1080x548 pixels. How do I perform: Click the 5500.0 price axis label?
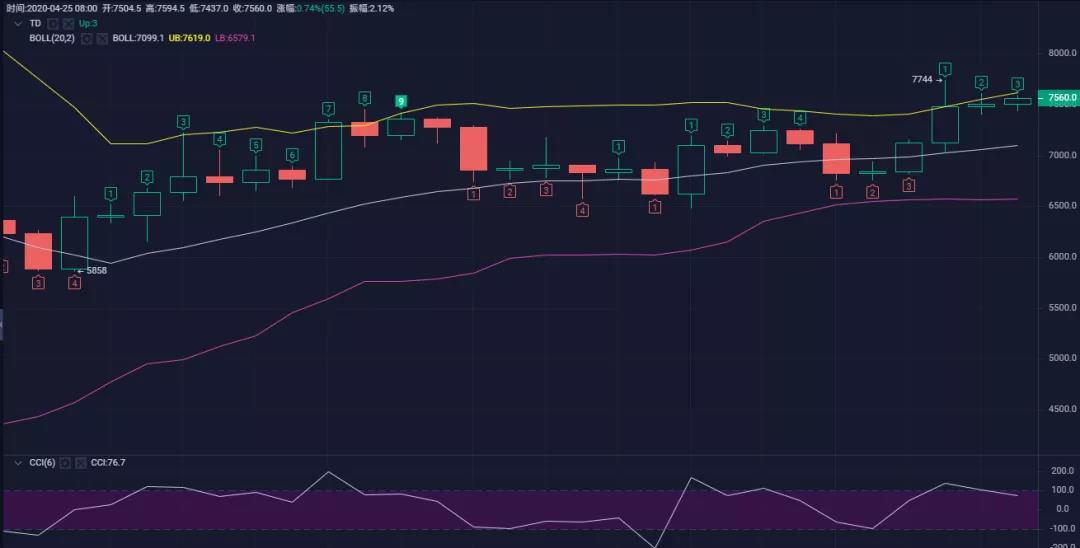[x=1062, y=308]
